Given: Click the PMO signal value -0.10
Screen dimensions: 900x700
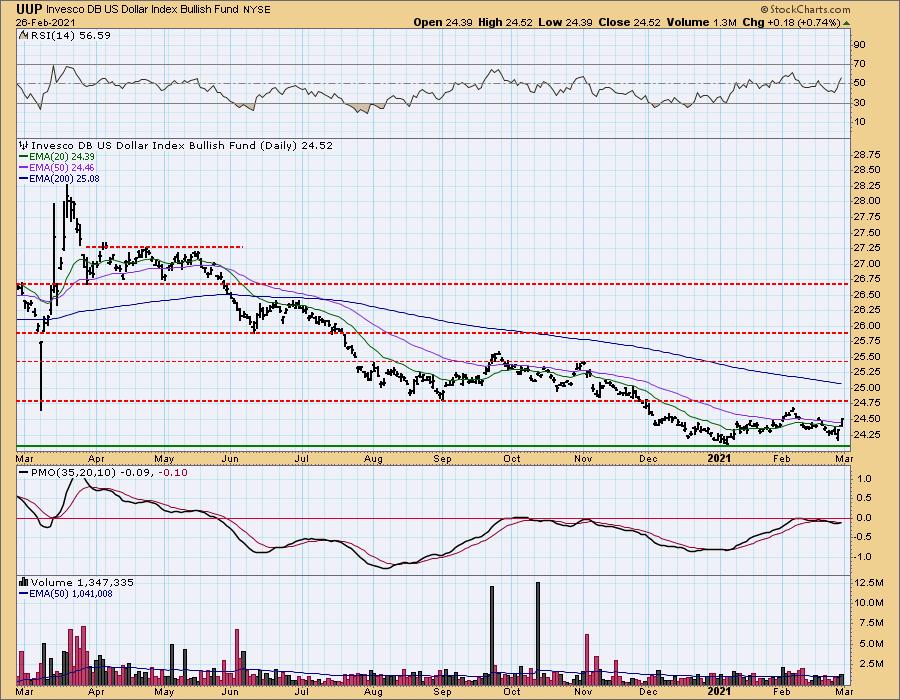Looking at the screenshot, I should (x=172, y=473).
